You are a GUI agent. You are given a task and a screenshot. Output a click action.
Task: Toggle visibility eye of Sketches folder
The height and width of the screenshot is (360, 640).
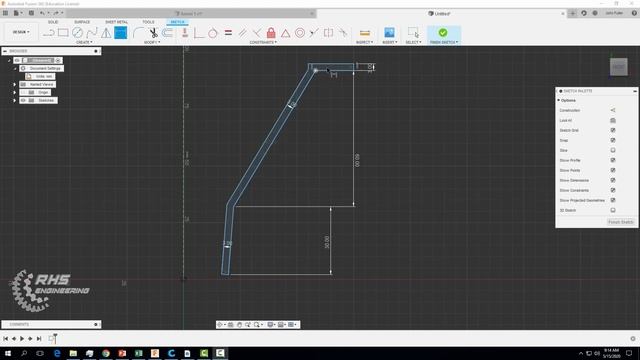(x=23, y=100)
